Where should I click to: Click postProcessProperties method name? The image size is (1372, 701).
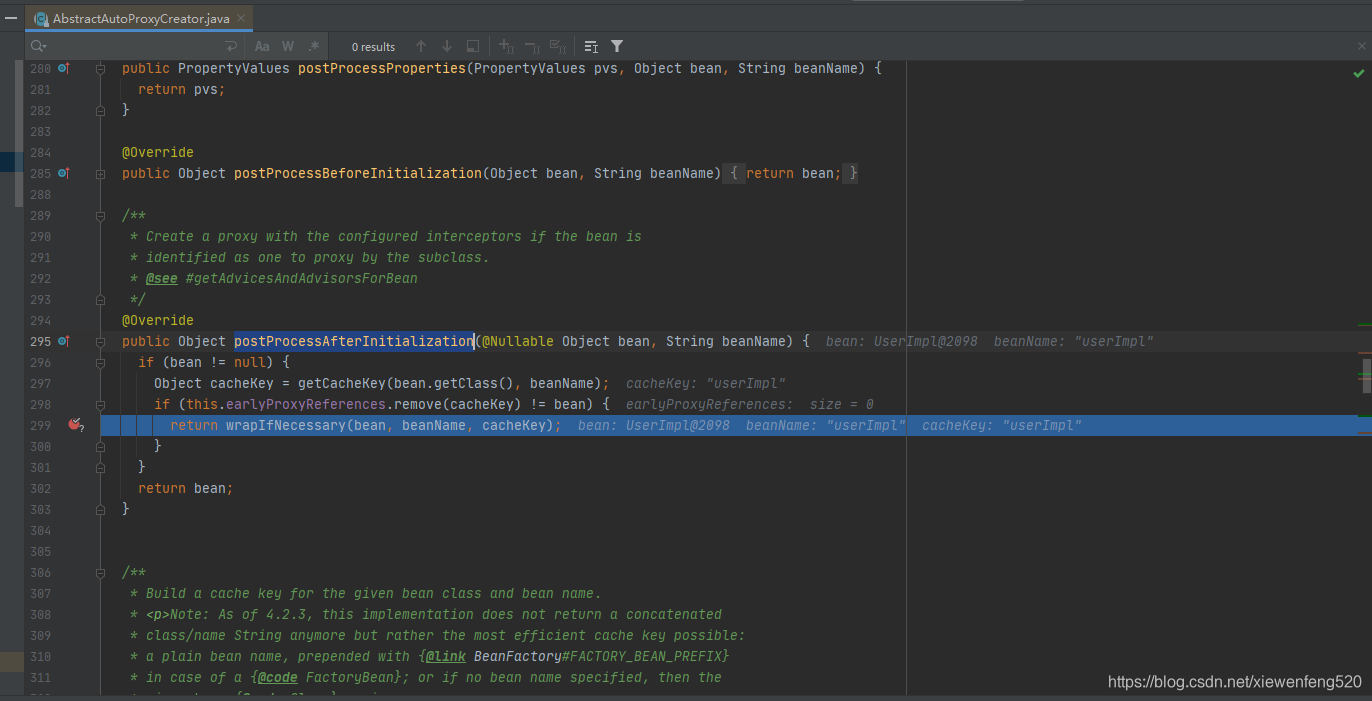point(382,68)
